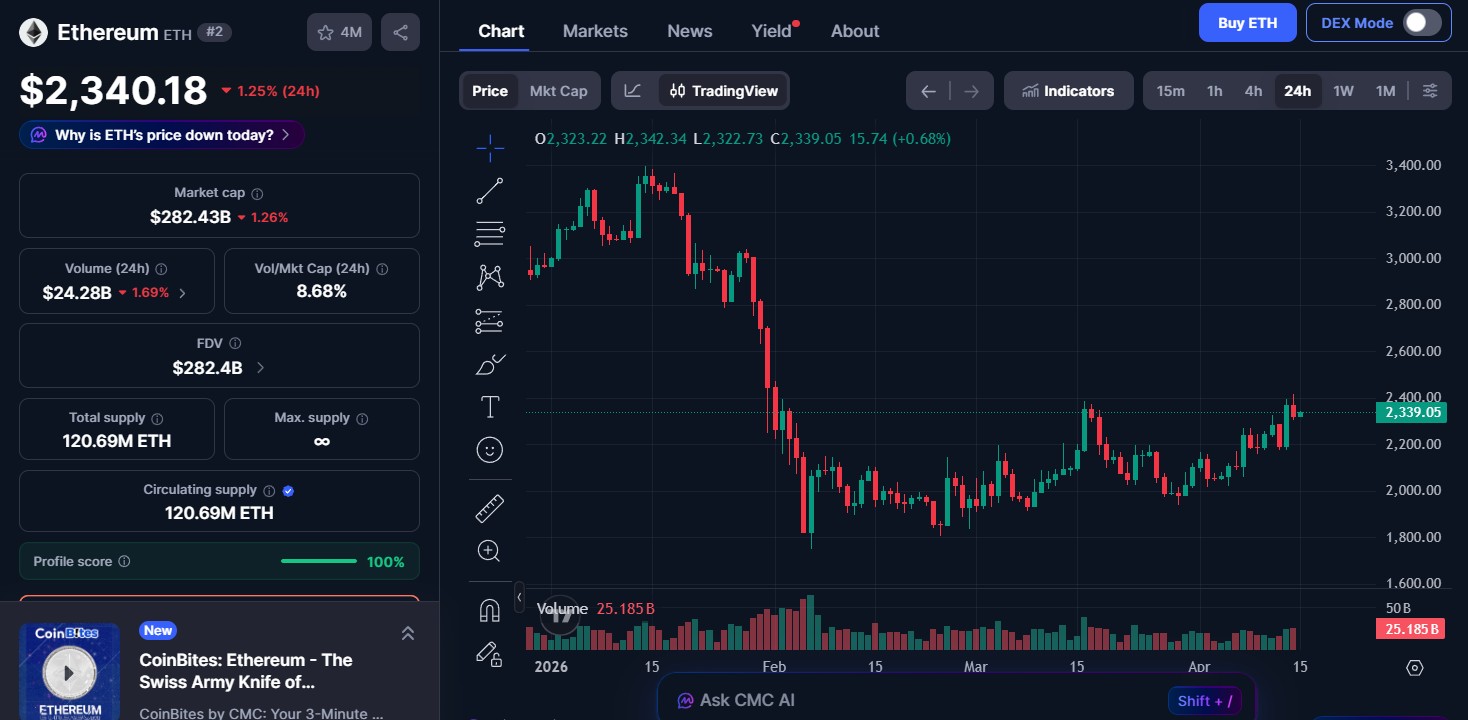Expand the Volume 24h details arrow

182,293
